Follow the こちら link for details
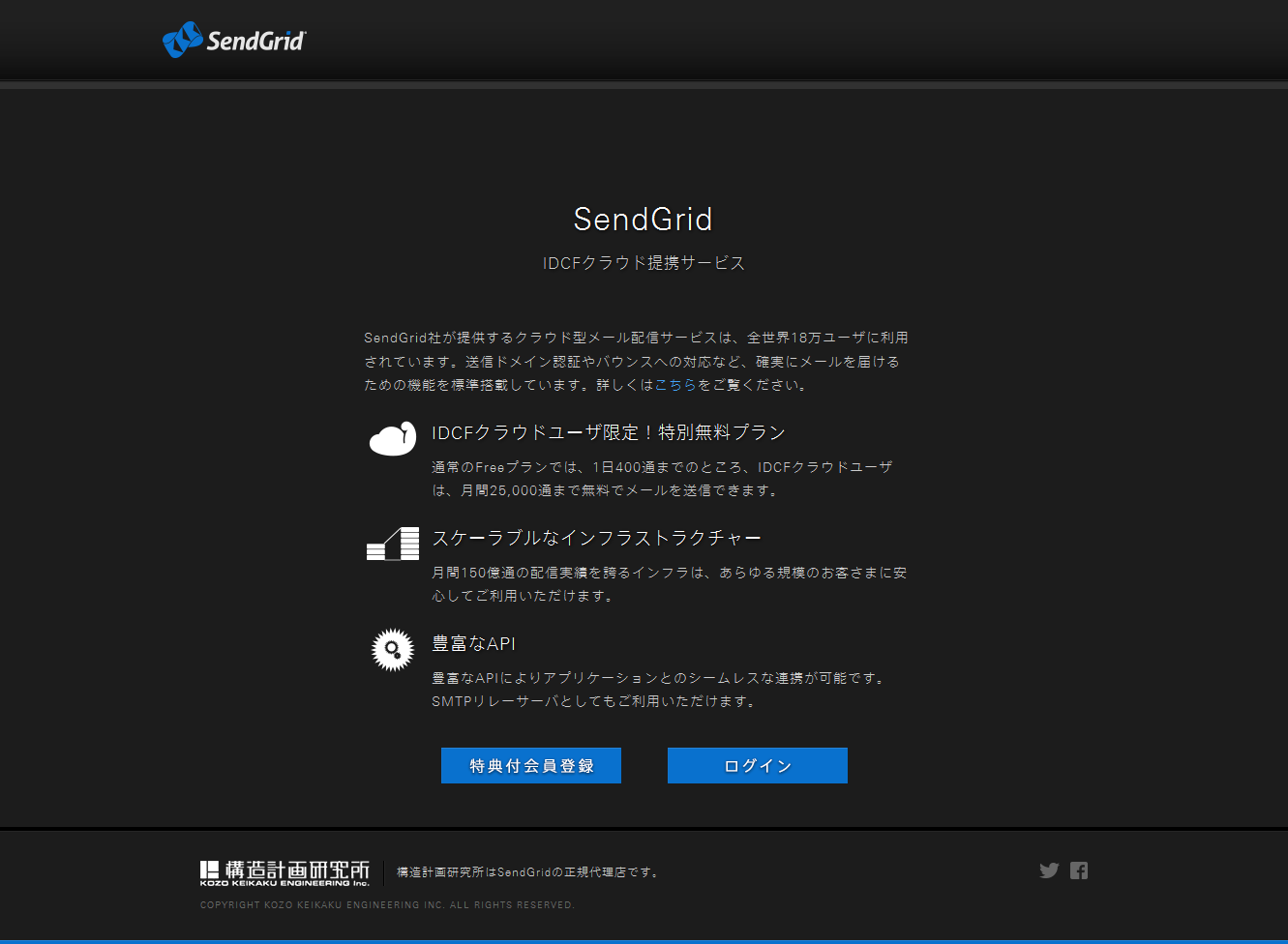Screen dimensions: 1288x944 click(675, 385)
